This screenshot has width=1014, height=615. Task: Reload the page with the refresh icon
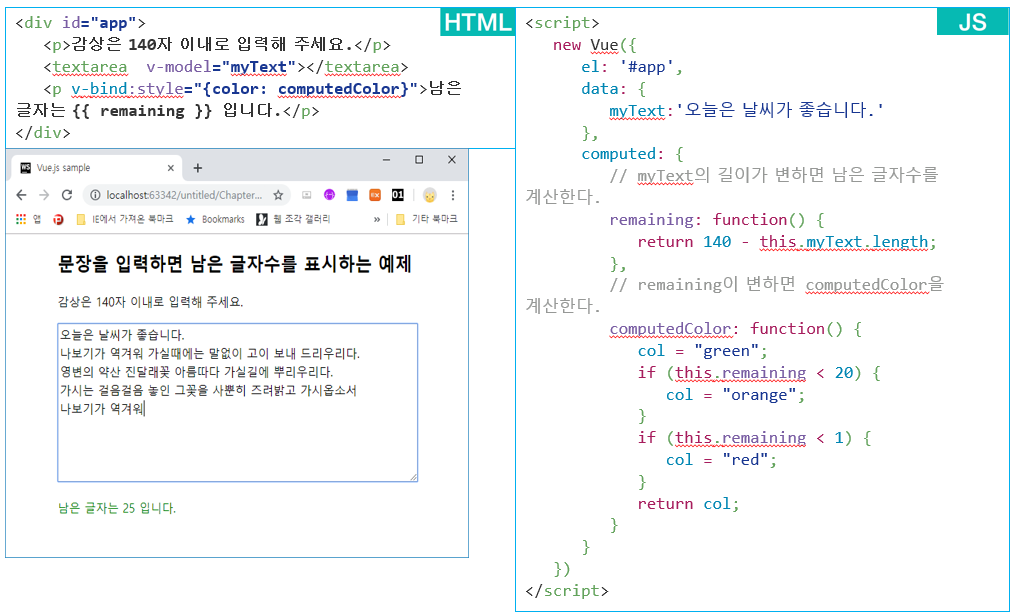point(67,195)
